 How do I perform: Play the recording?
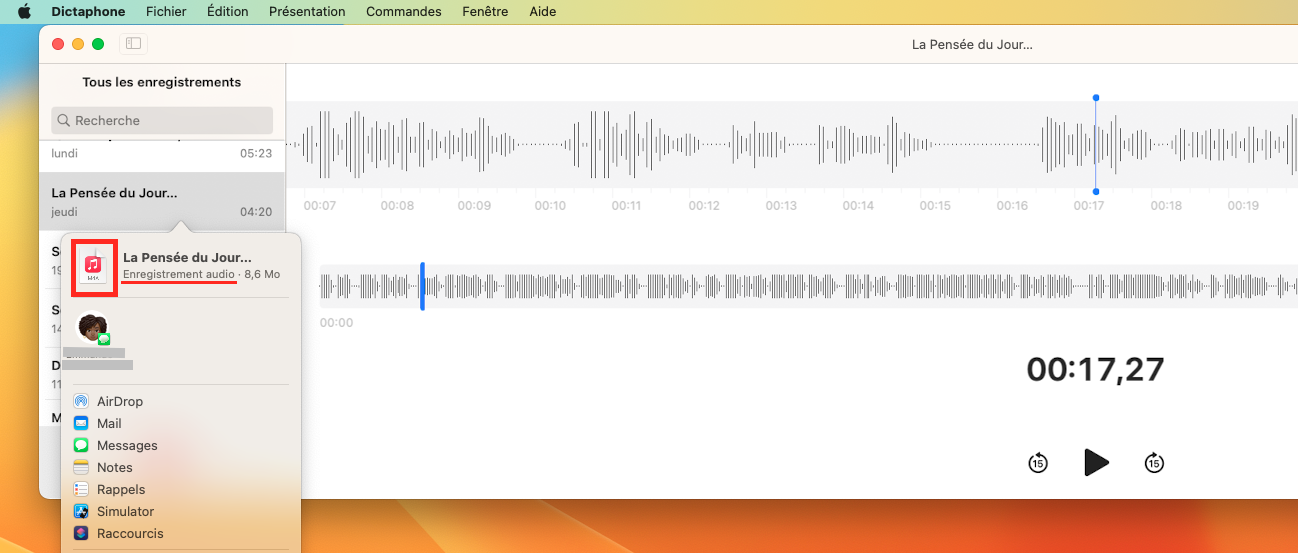point(1096,462)
